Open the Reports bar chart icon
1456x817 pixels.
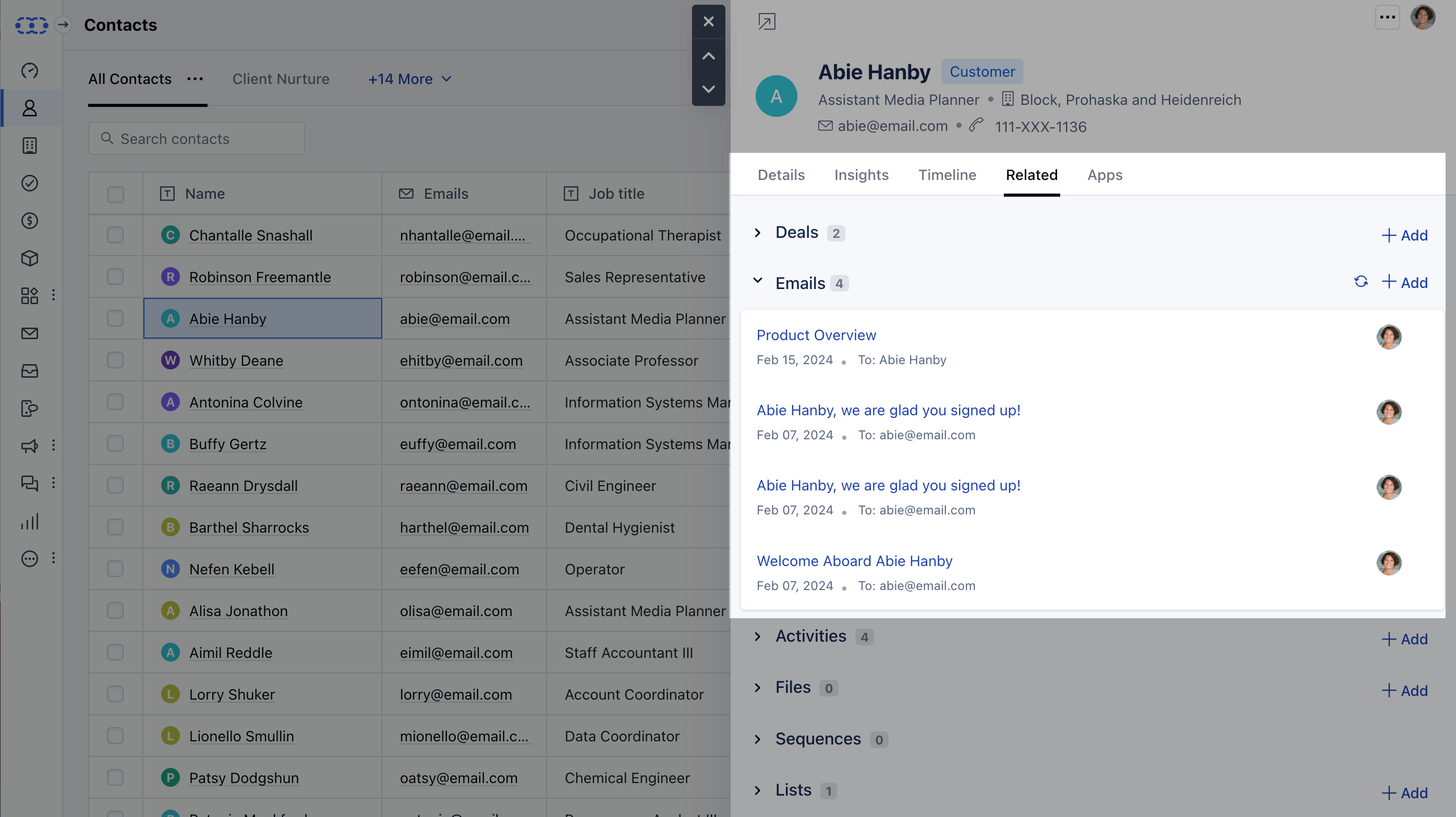pyautogui.click(x=29, y=521)
